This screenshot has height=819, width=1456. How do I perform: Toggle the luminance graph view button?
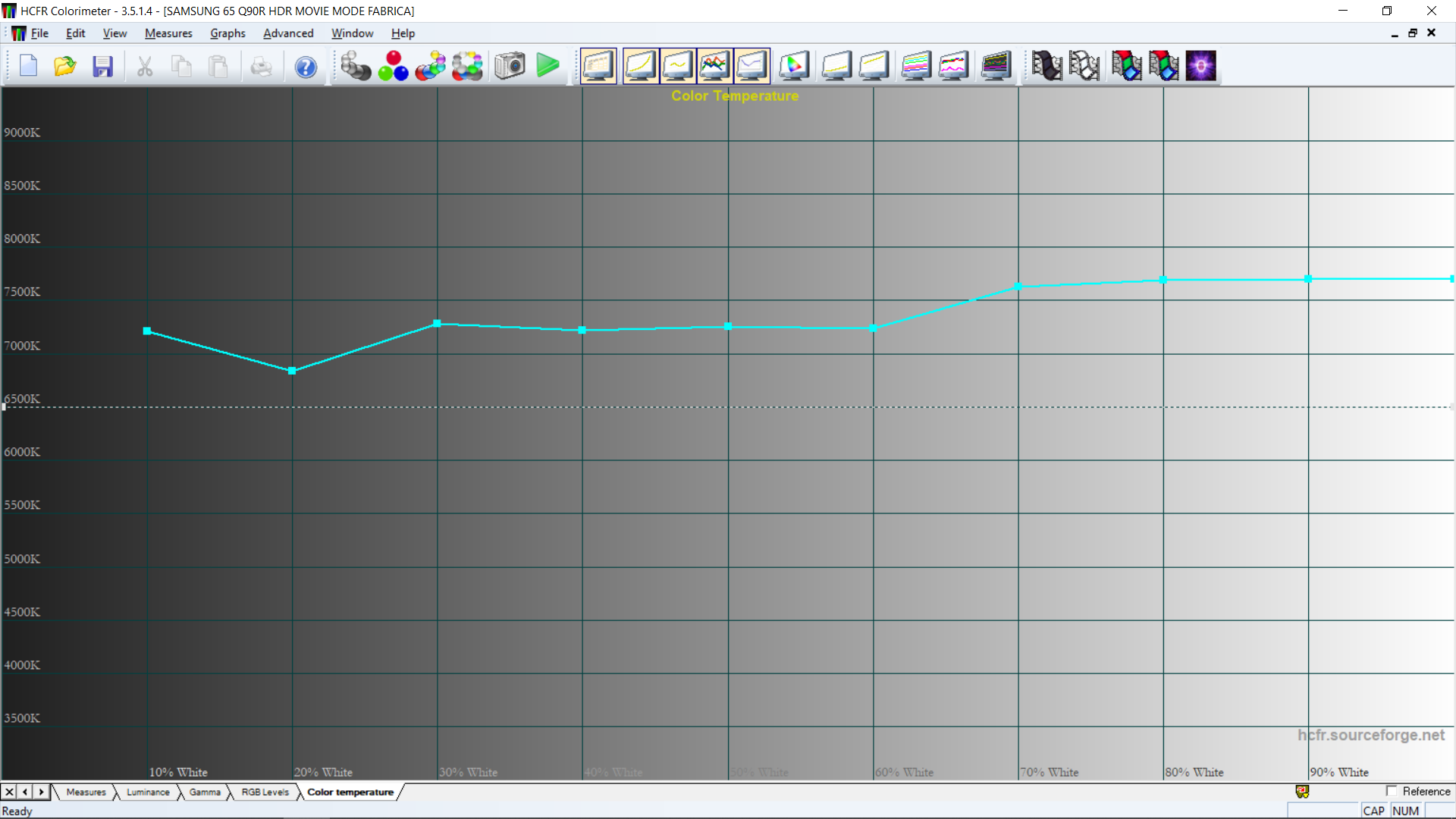(x=640, y=66)
